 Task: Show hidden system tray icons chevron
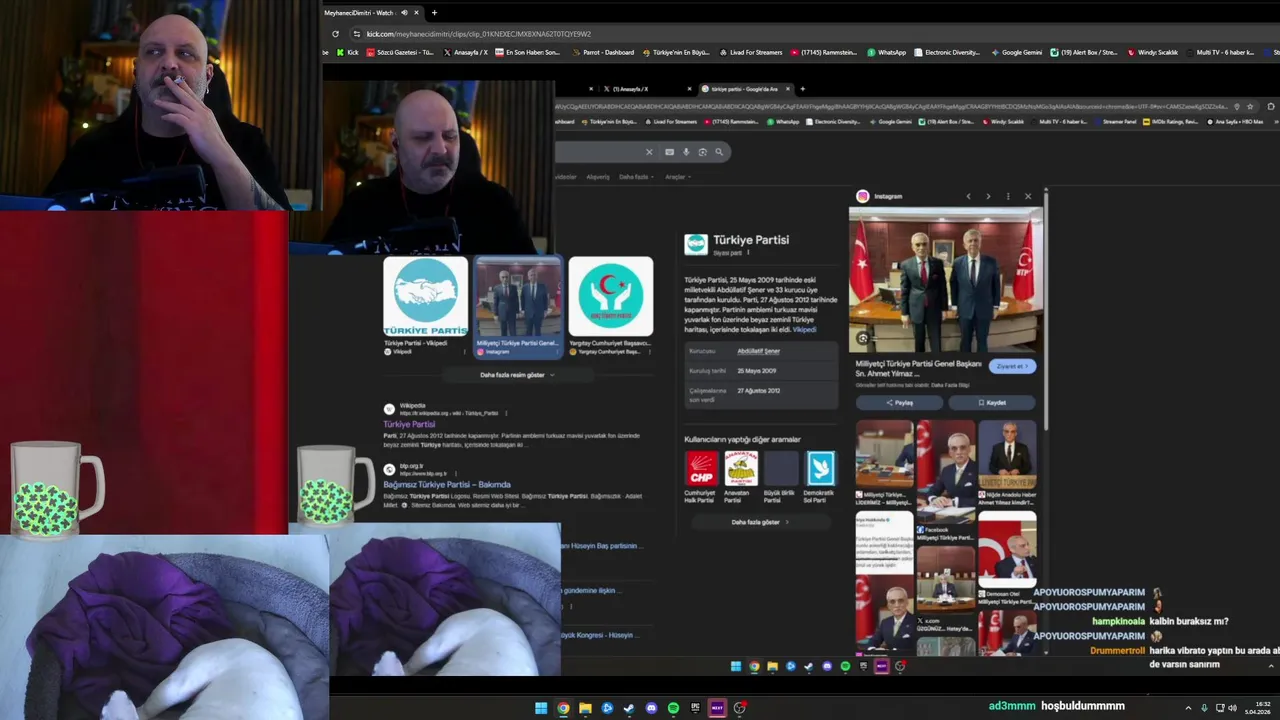point(1188,708)
